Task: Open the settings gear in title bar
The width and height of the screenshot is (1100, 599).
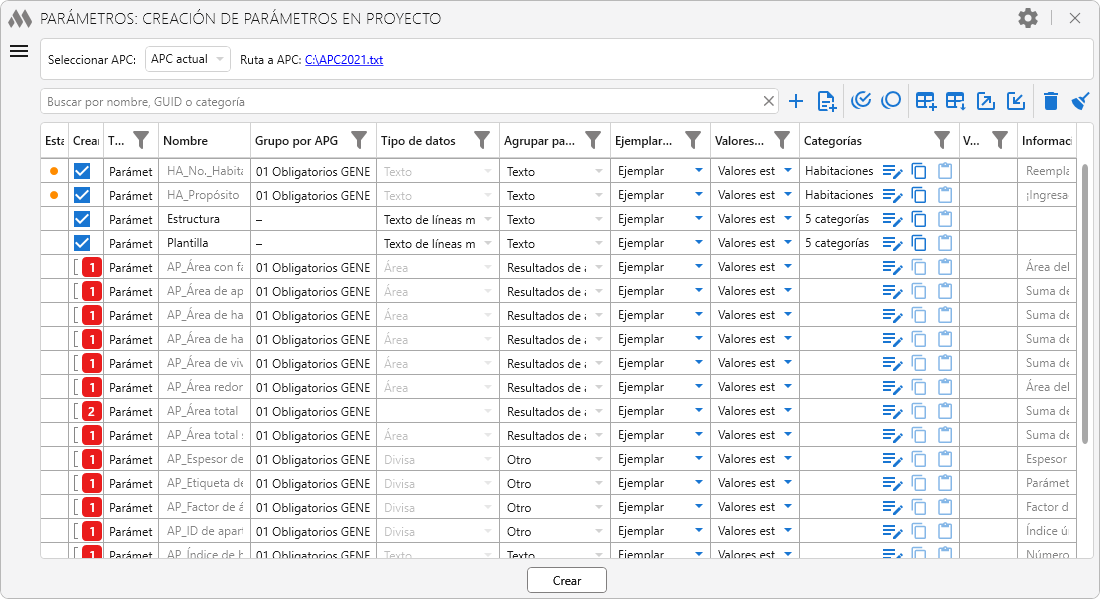Action: [x=1027, y=18]
